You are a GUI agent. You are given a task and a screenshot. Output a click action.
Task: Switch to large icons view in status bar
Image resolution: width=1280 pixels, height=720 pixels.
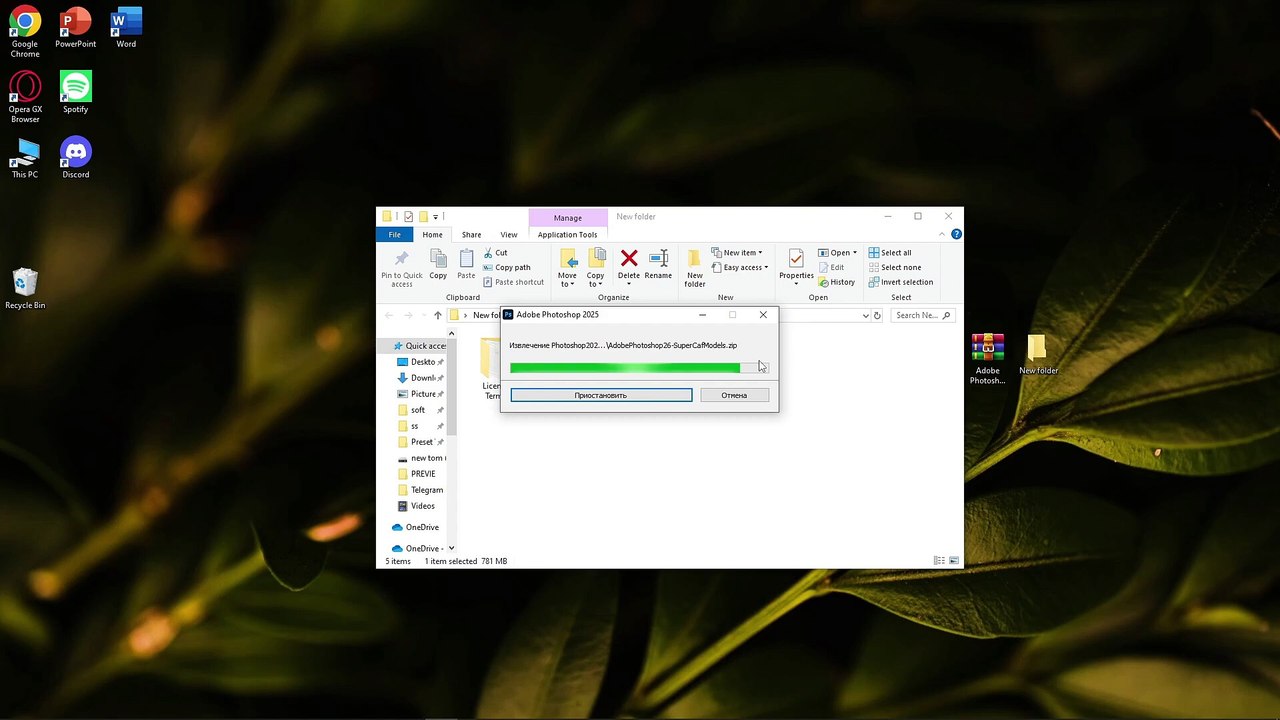(955, 561)
